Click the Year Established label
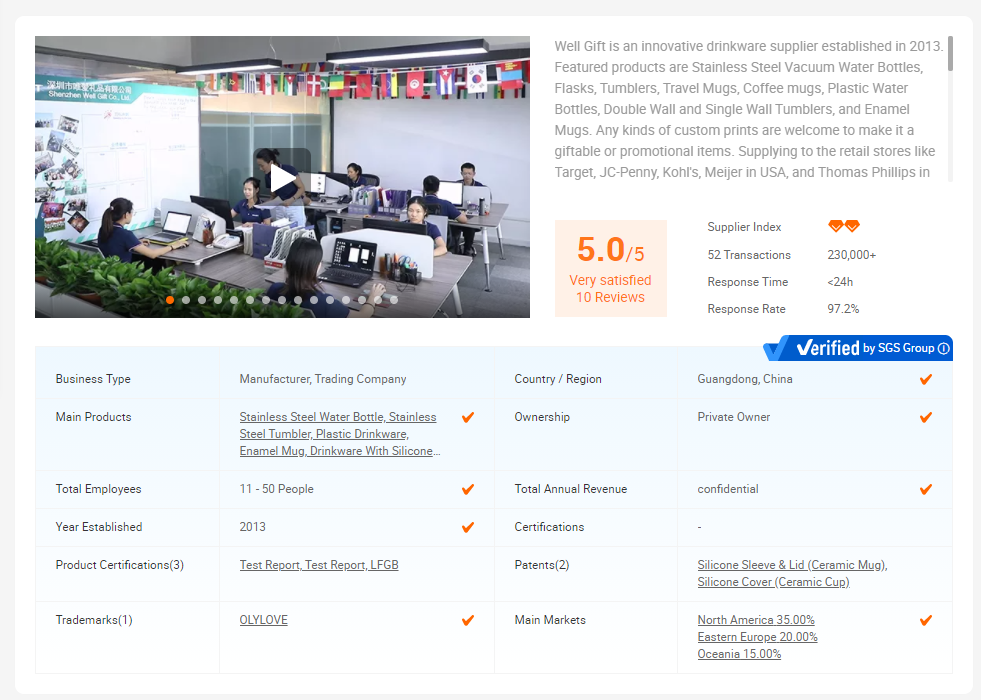The height and width of the screenshot is (700, 981). click(99, 527)
